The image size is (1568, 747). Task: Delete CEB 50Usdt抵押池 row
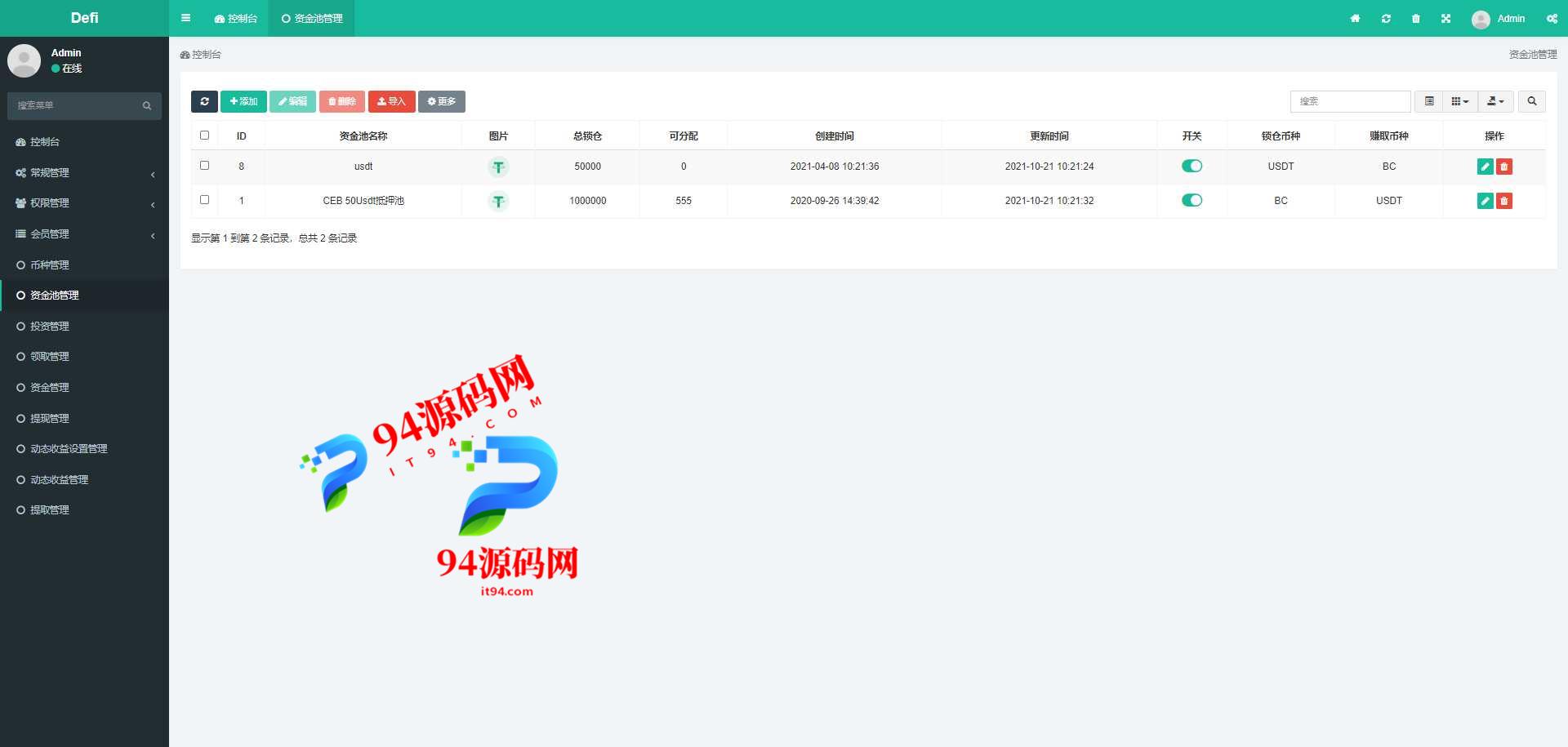[1503, 201]
